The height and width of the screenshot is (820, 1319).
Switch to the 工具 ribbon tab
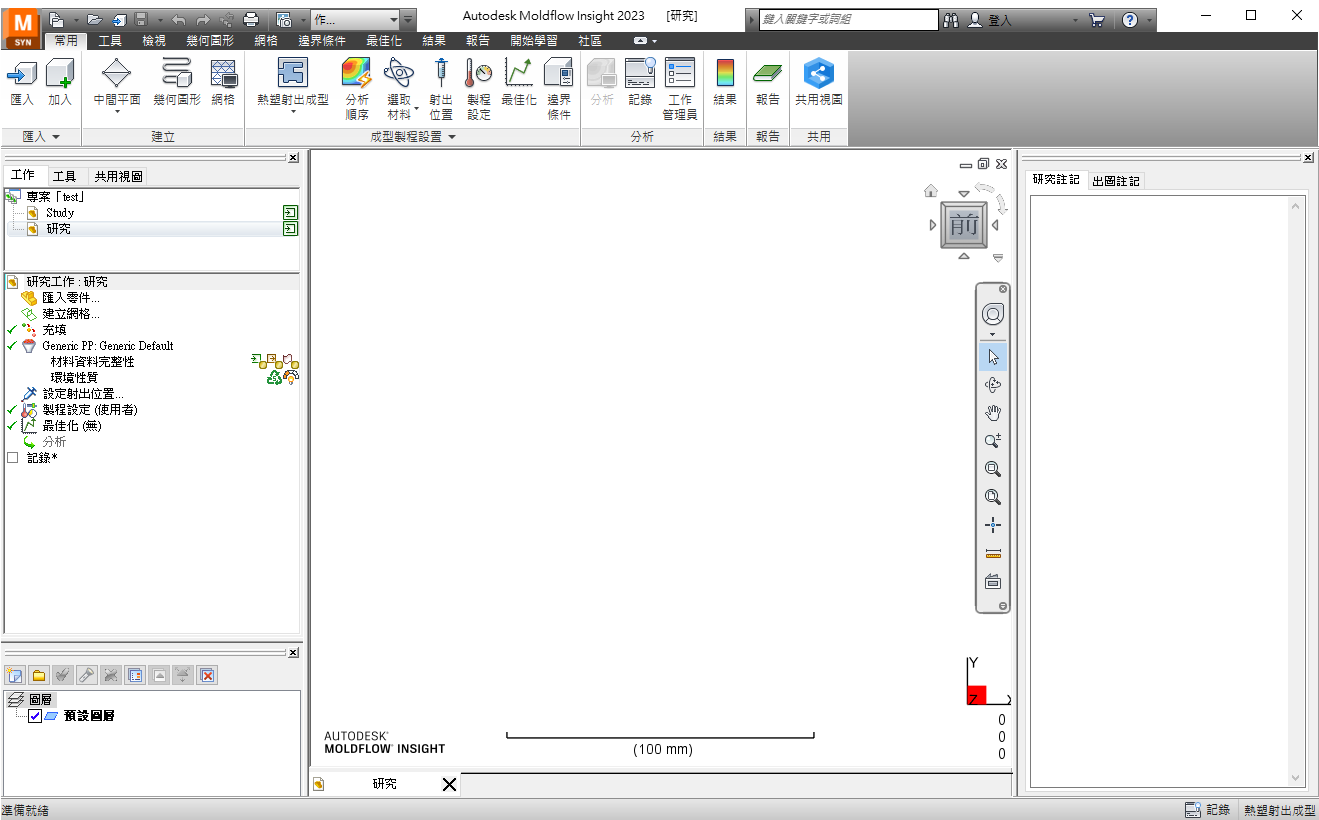110,41
